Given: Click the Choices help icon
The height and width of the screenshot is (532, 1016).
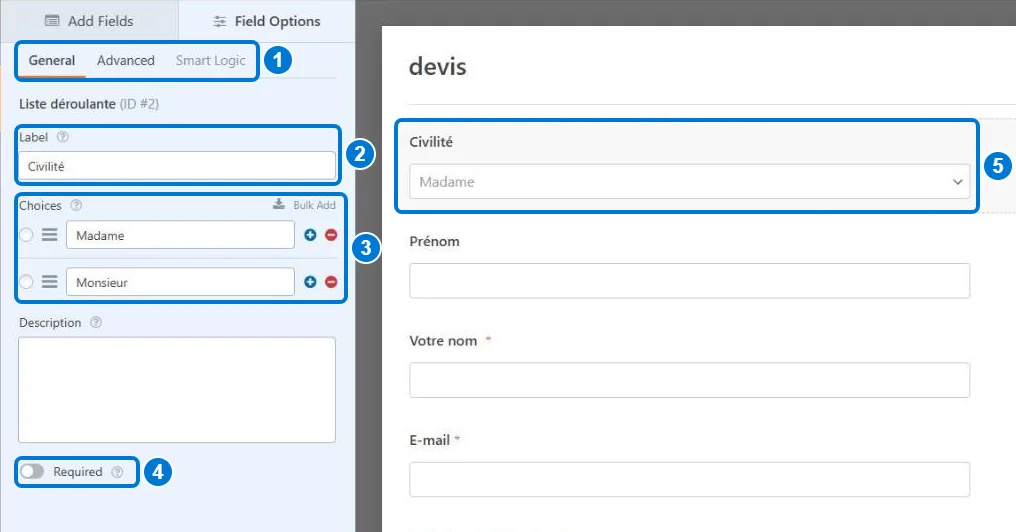Looking at the screenshot, I should 76,205.
